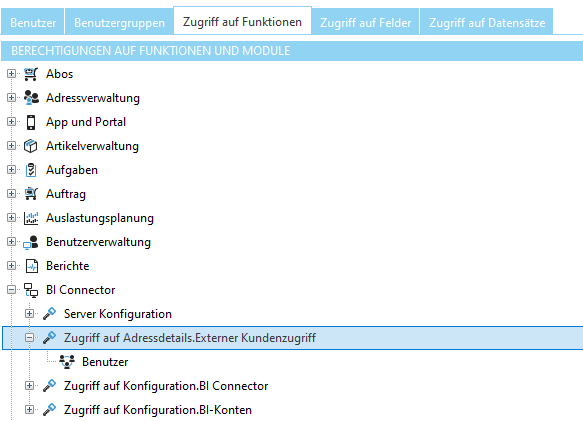Viewport: 583px width, 421px height.
Task: Select the Abos tree row
Action: (x=59, y=74)
